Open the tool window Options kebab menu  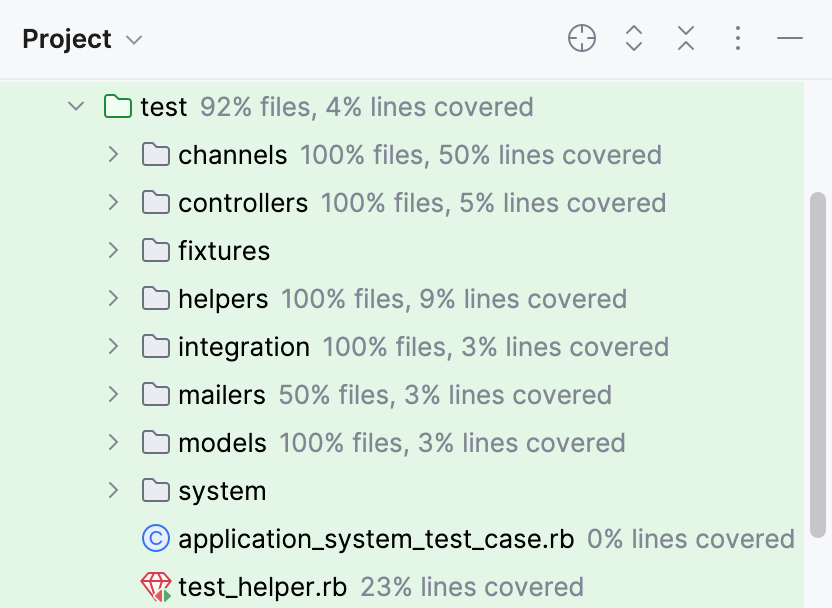click(x=737, y=38)
